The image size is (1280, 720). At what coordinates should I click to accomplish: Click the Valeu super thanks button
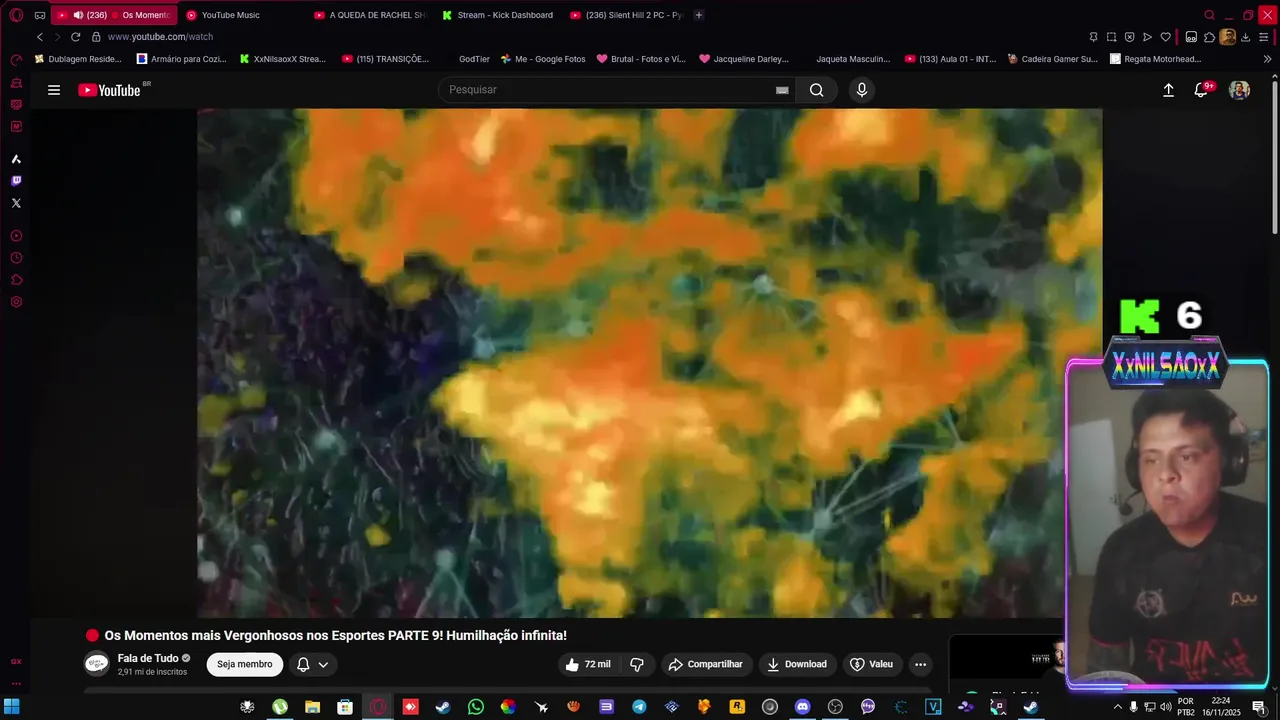[x=871, y=664]
